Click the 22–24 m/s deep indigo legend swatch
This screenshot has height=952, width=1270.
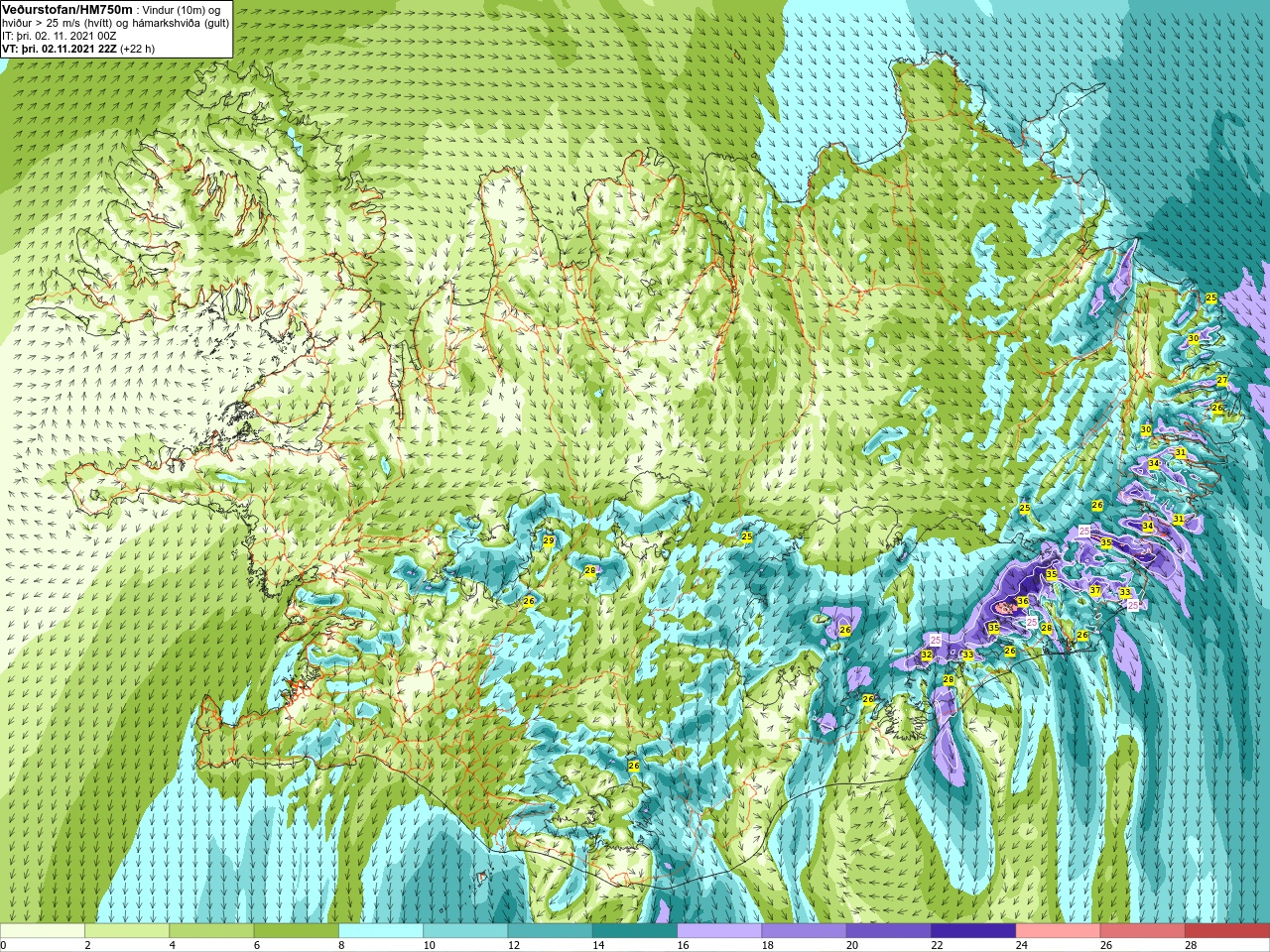pos(973,931)
